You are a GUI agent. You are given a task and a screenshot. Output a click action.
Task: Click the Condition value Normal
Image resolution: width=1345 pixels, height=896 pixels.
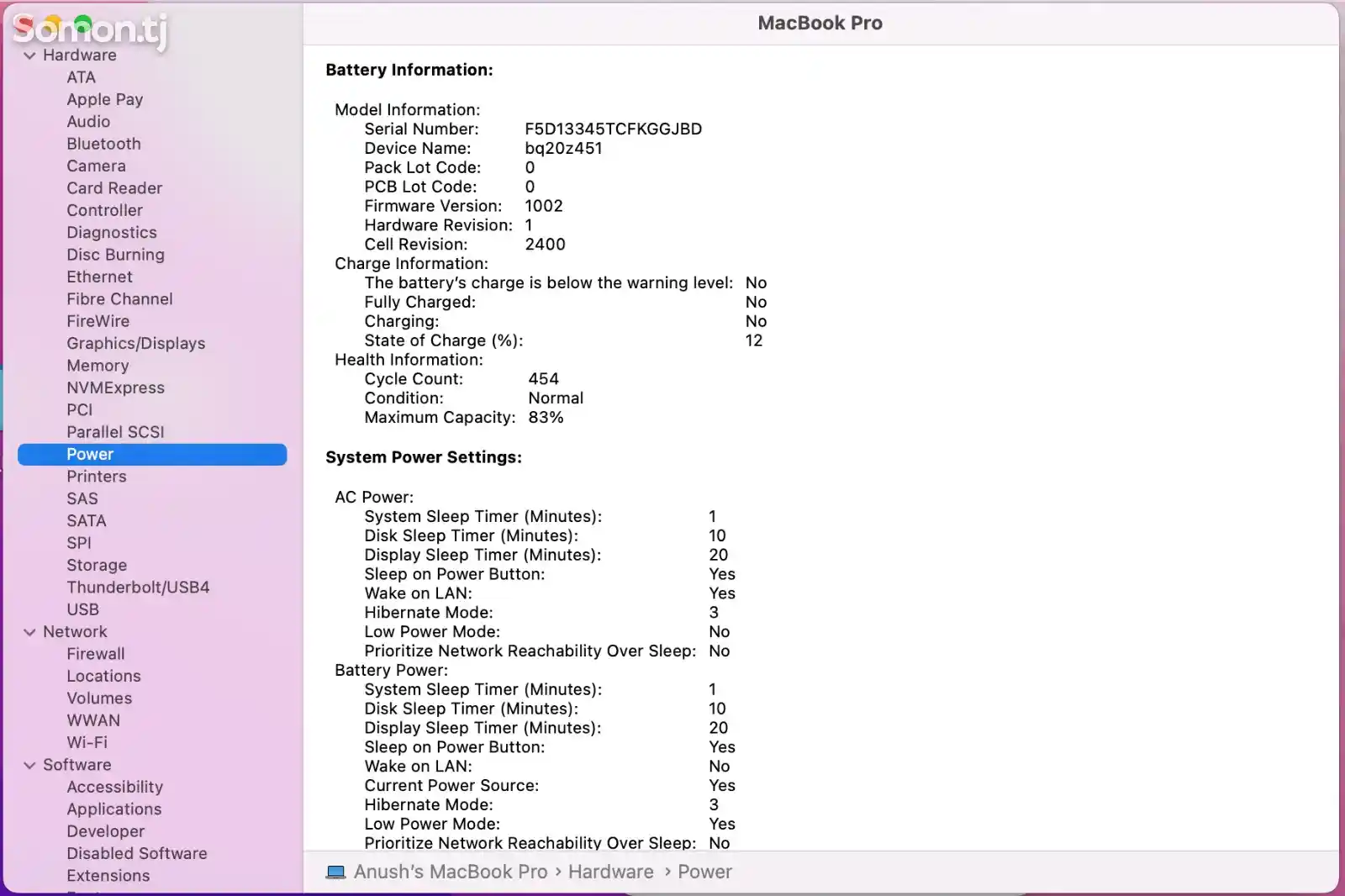[556, 398]
